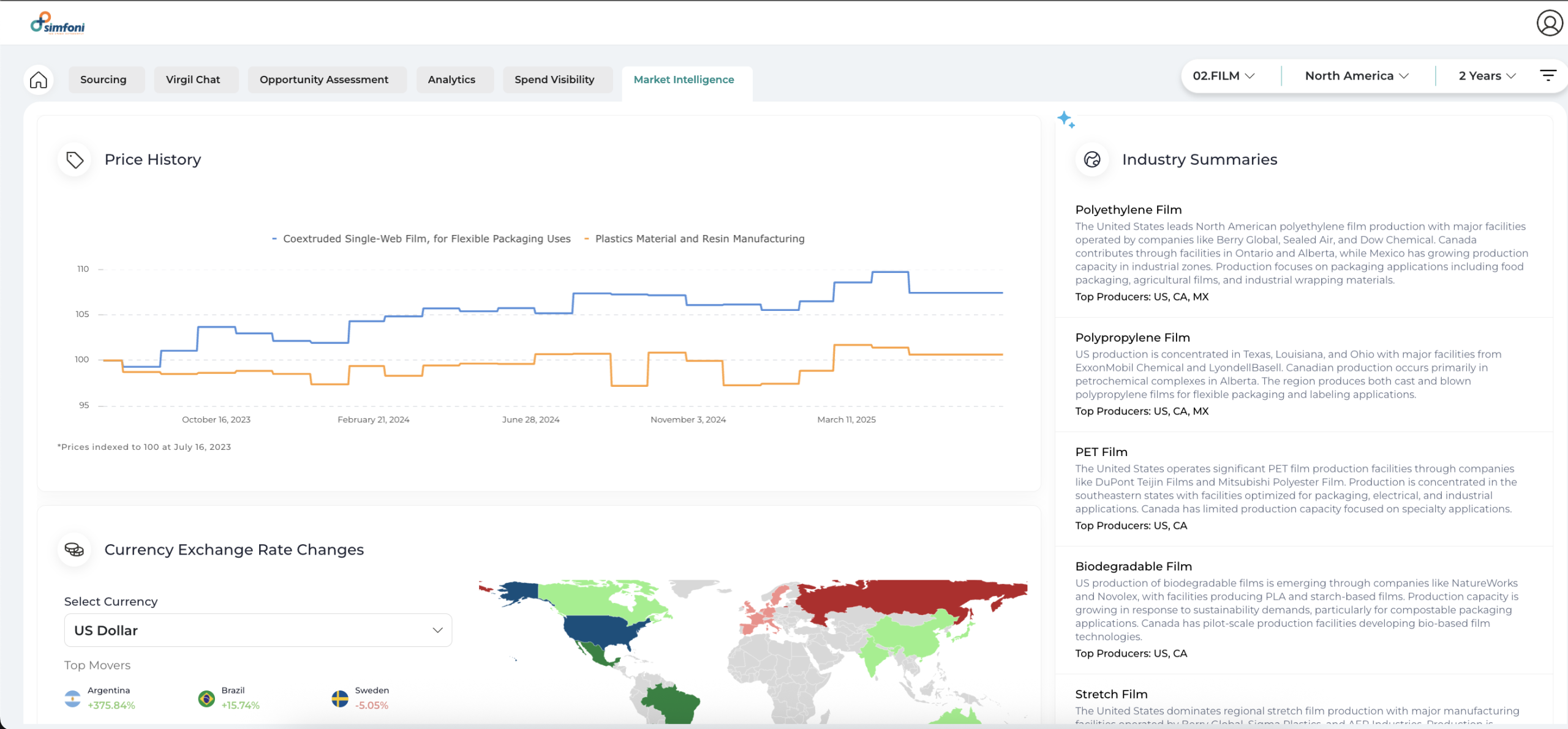This screenshot has height=729, width=1568.
Task: Toggle Coextruded Single-Web Film legend series
Action: click(426, 239)
